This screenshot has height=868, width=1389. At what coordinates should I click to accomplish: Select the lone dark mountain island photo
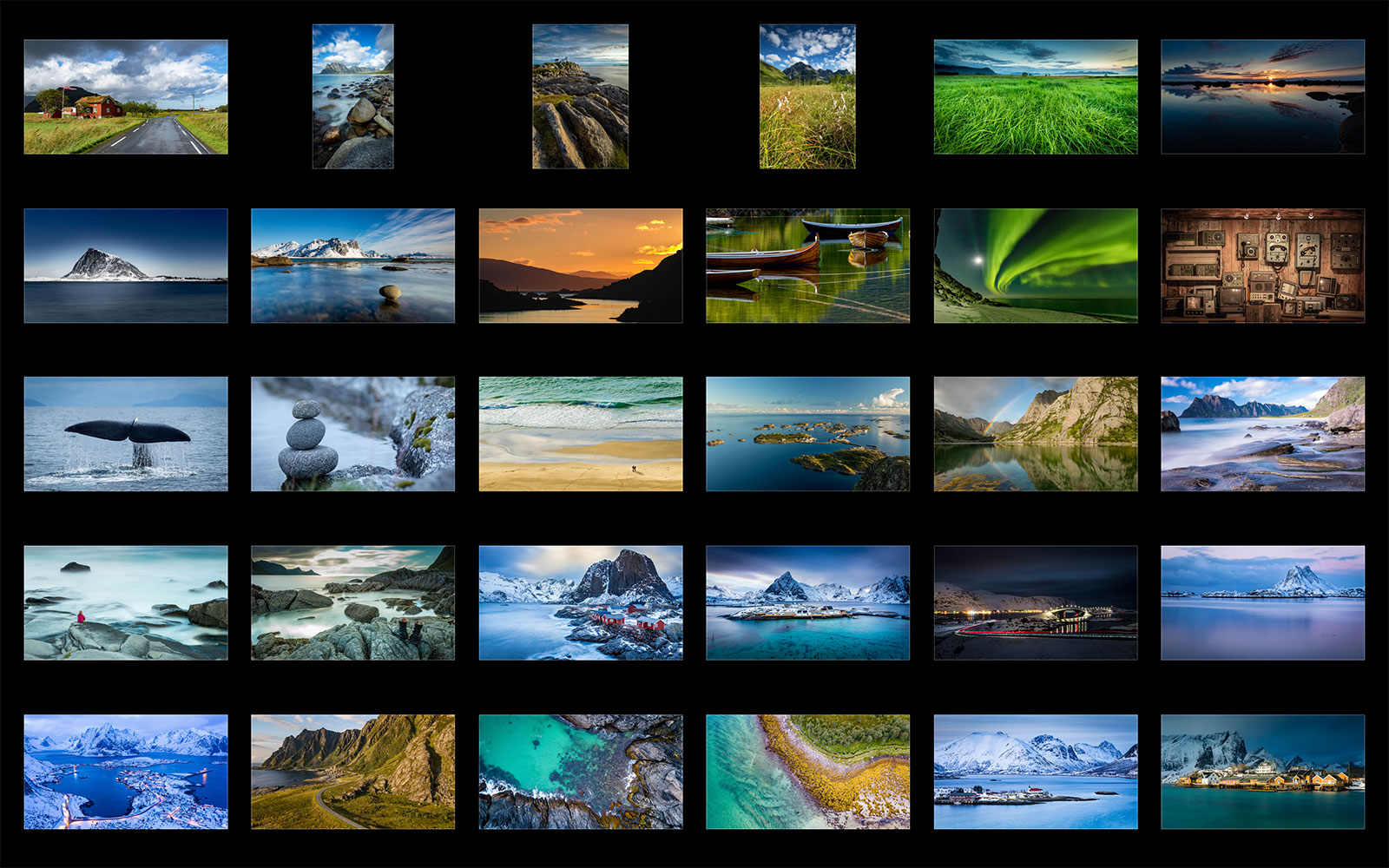click(x=126, y=266)
